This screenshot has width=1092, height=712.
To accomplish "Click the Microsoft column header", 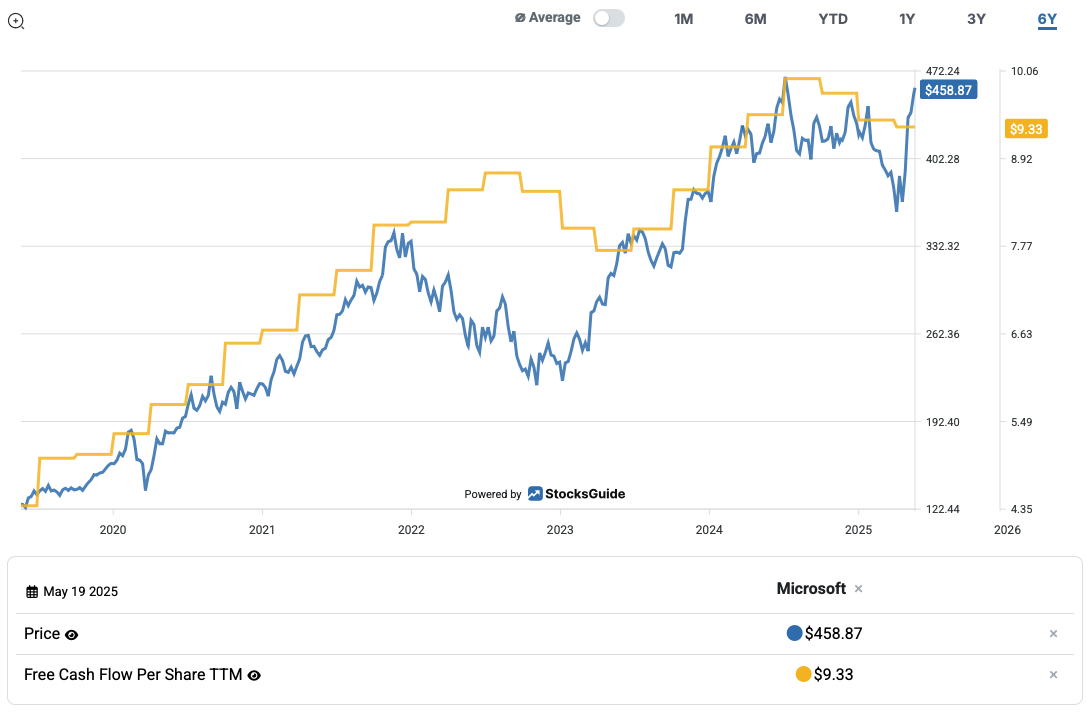I will tap(811, 589).
